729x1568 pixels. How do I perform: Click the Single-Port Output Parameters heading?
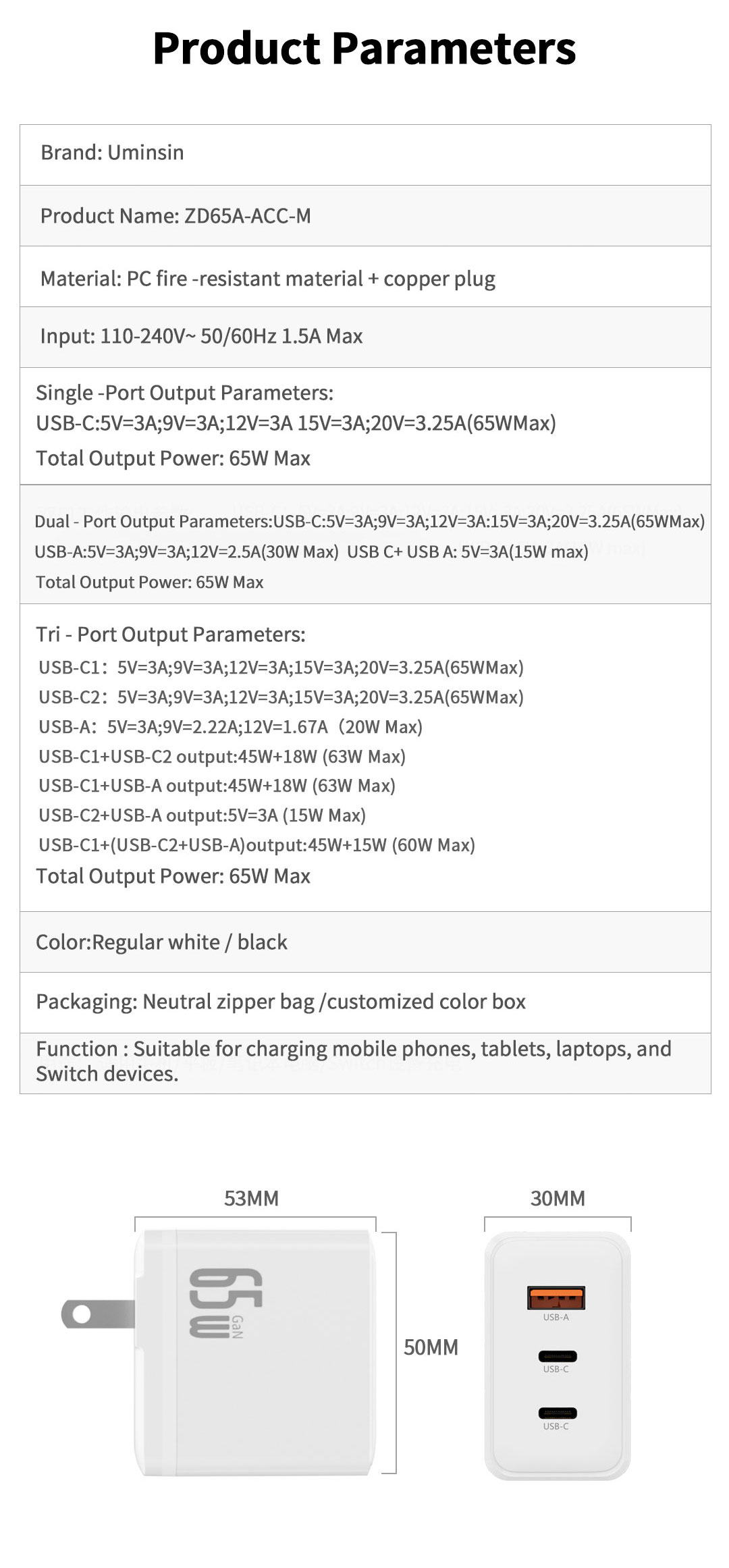184,393
